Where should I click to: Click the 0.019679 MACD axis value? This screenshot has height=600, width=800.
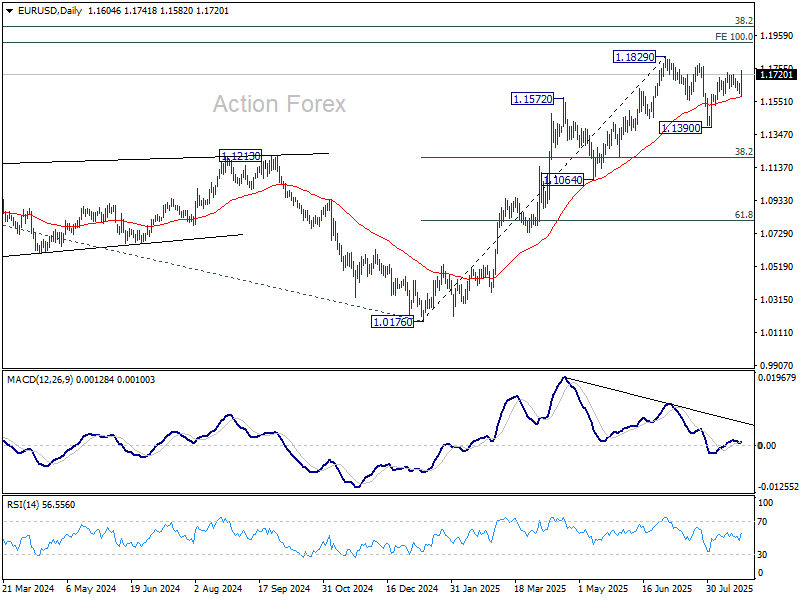pos(779,378)
